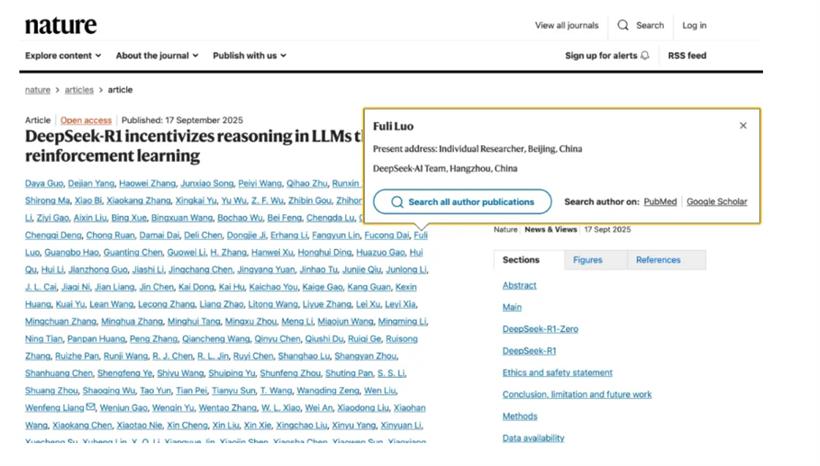Click author Junxiao Song

tap(207, 184)
